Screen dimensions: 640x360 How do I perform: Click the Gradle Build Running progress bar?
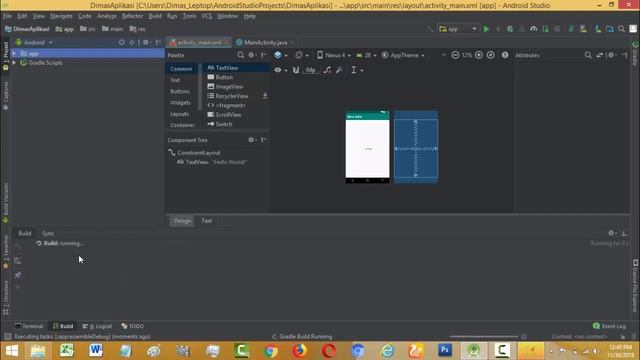pyautogui.click(x=484, y=336)
